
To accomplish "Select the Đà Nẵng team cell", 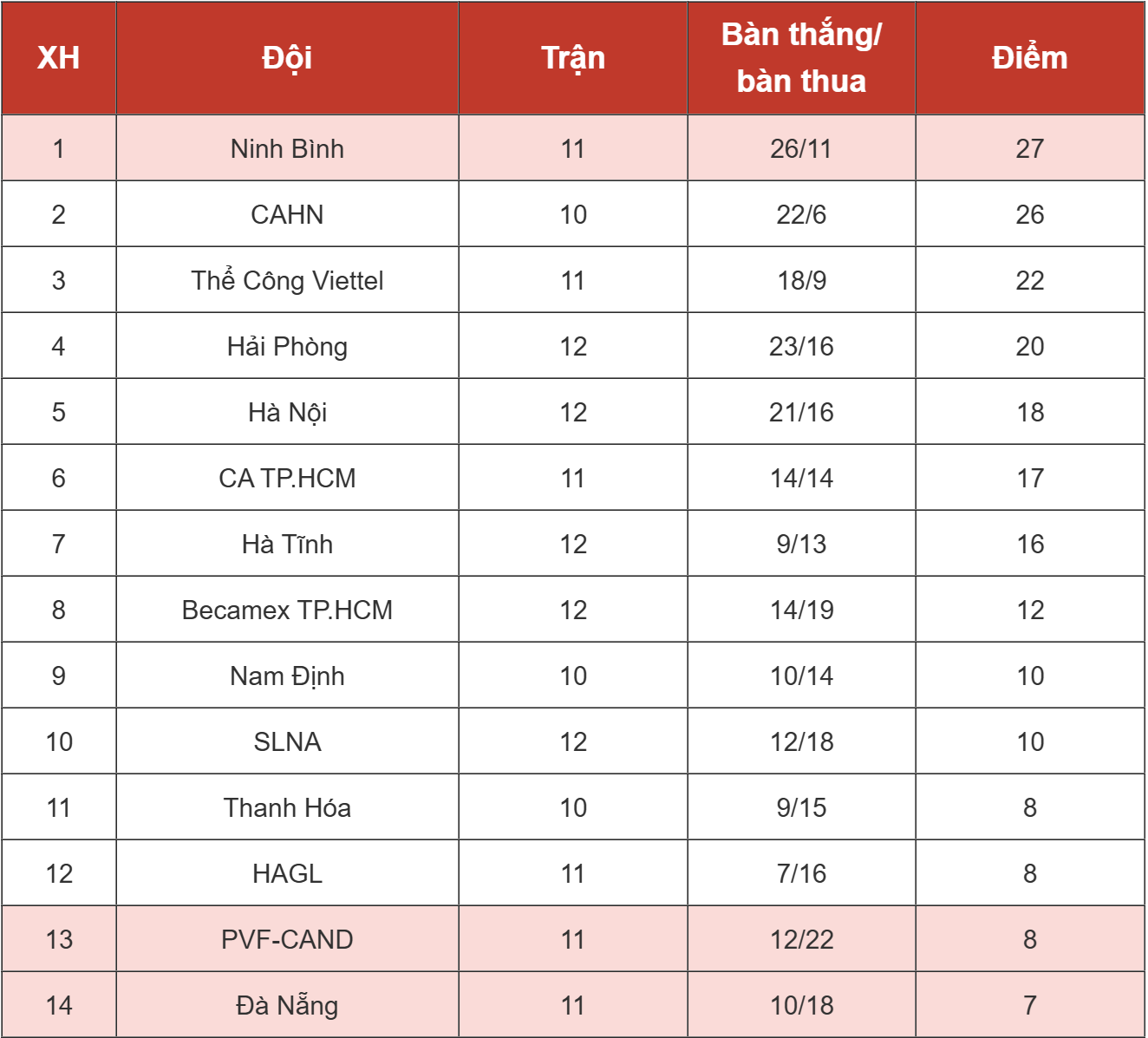I will tap(287, 1005).
